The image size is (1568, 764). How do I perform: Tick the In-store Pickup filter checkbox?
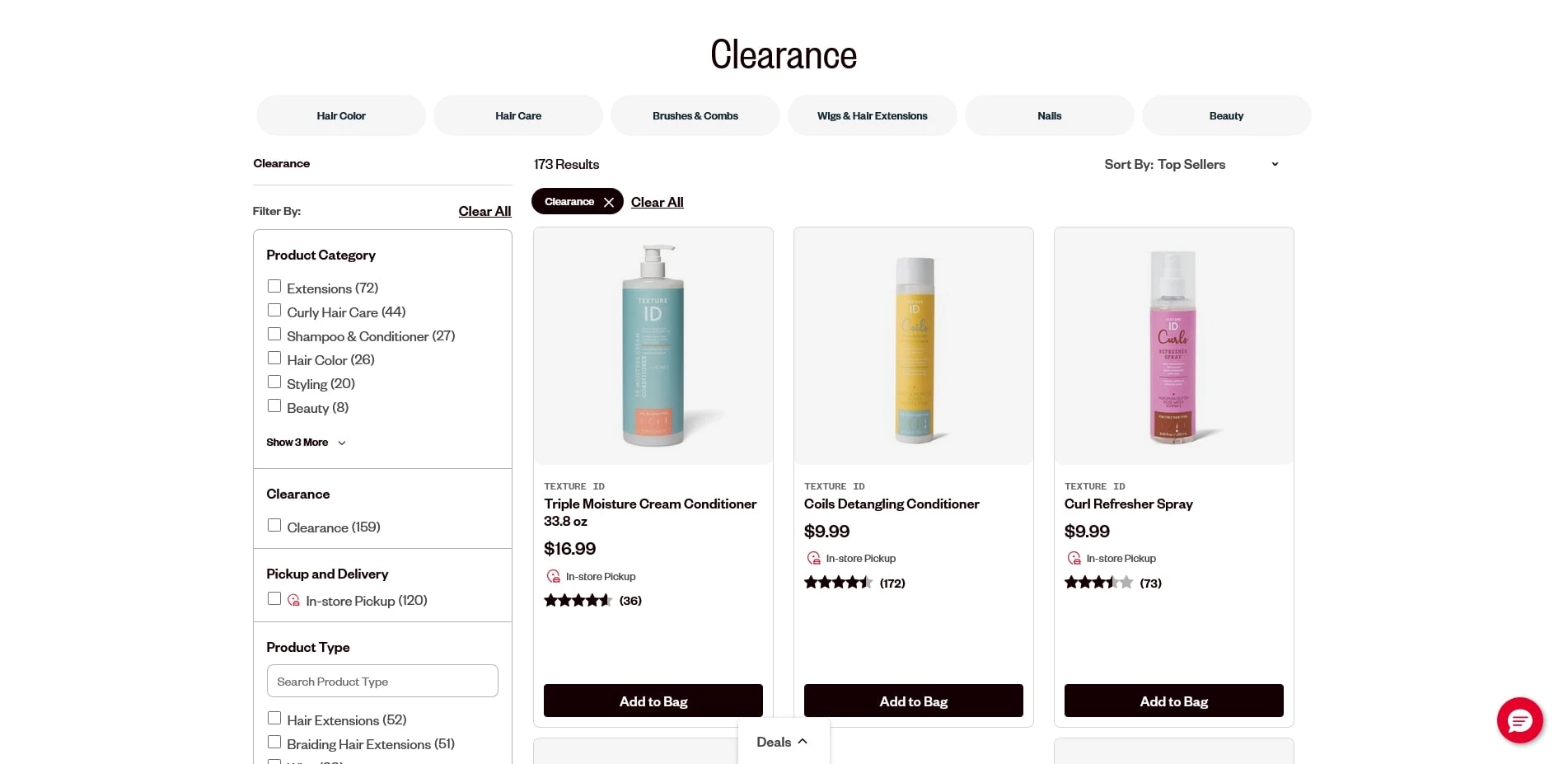(x=274, y=599)
